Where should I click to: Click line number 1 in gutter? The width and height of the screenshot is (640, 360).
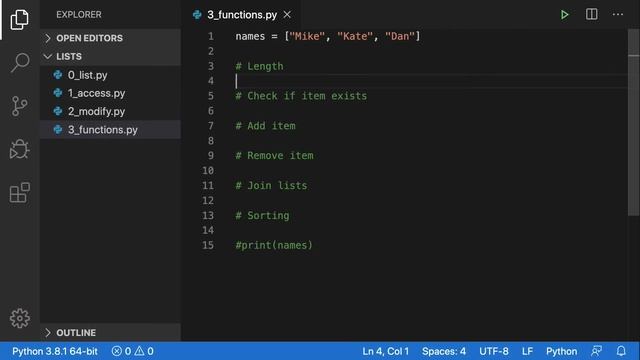(x=211, y=36)
